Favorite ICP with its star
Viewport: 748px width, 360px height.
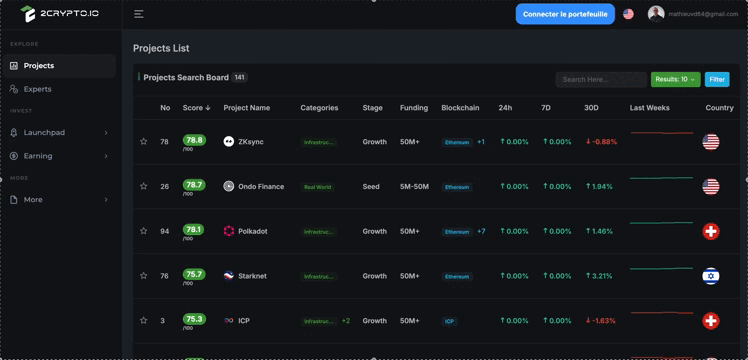144,321
